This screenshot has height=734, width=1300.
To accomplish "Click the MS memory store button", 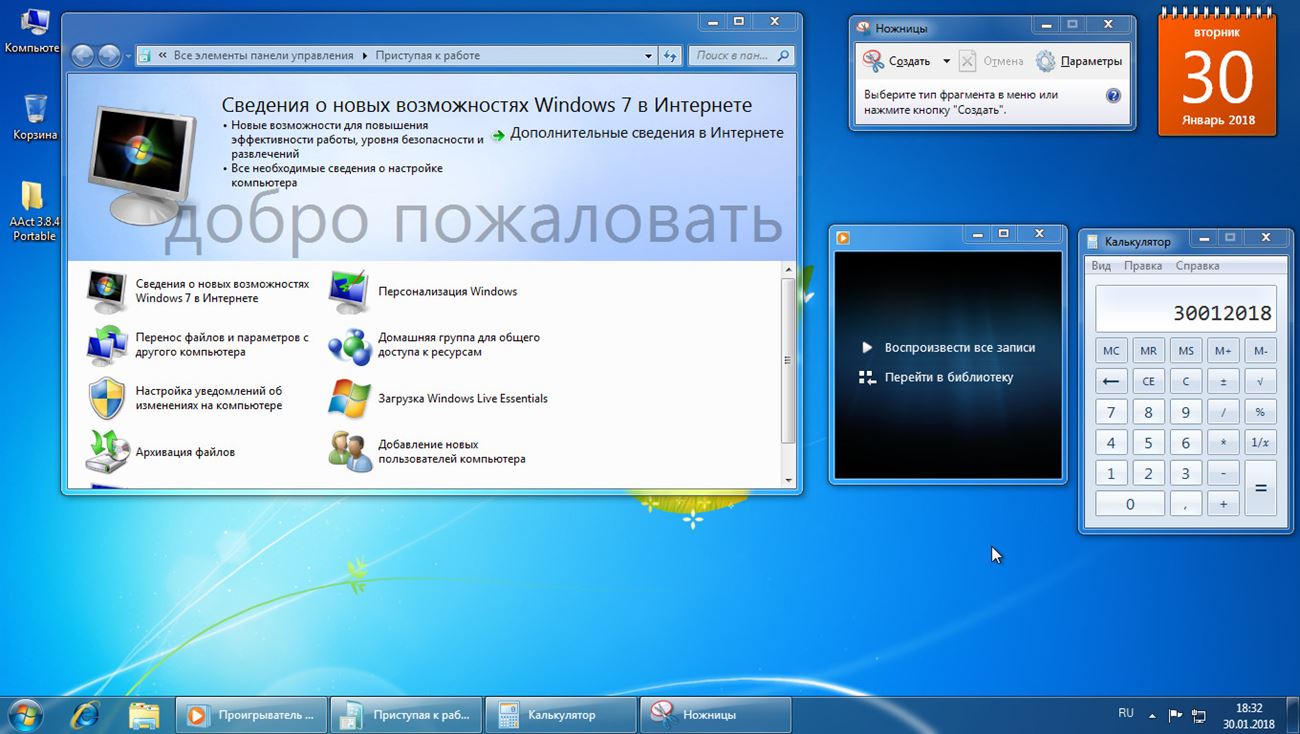I will 1186,351.
